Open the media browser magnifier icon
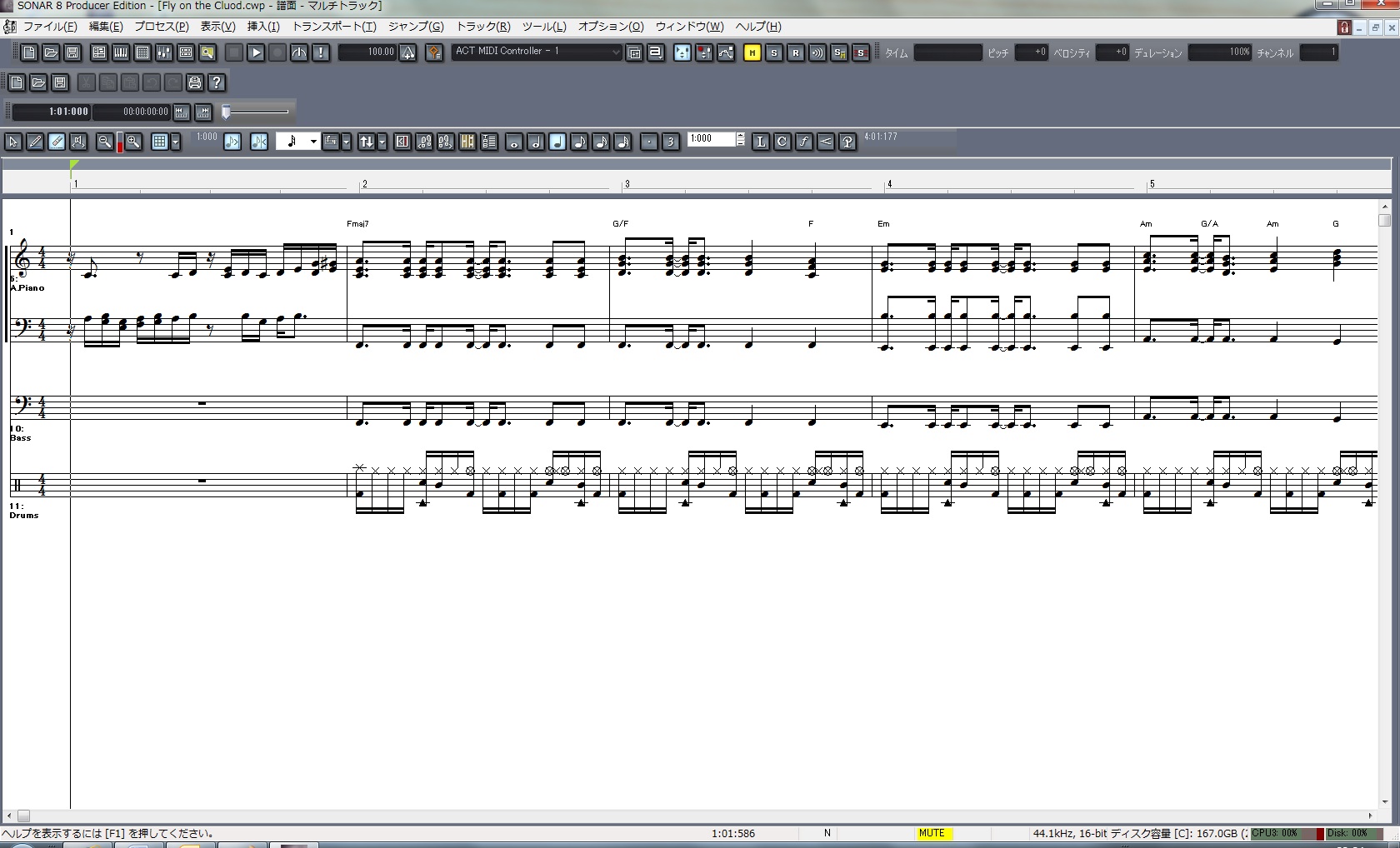Image resolution: width=1400 pixels, height=848 pixels. coord(207,52)
